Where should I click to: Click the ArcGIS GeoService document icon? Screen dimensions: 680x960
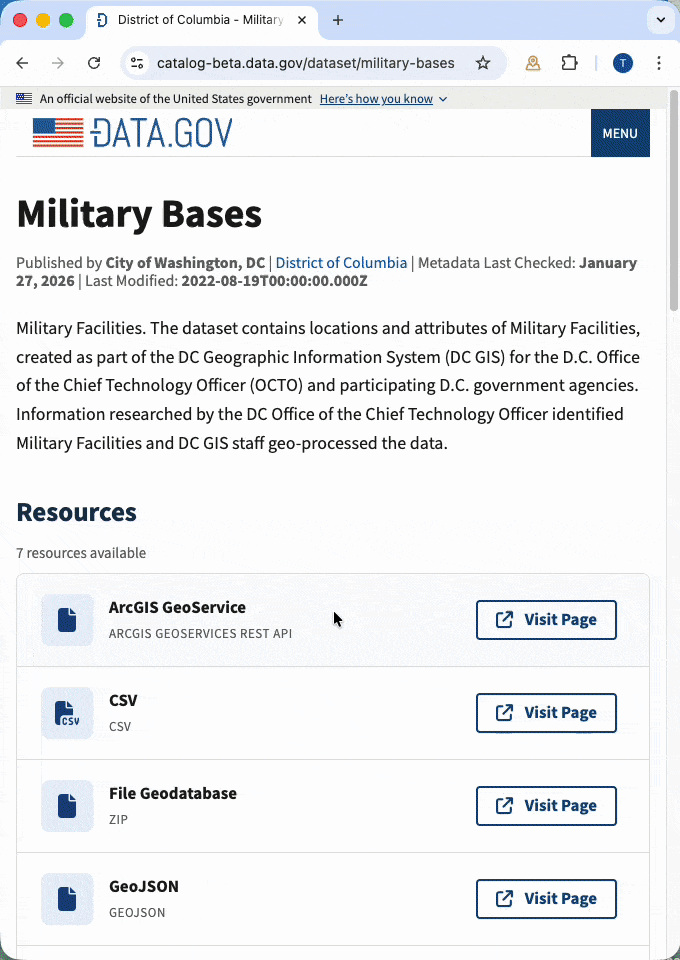[x=67, y=619]
